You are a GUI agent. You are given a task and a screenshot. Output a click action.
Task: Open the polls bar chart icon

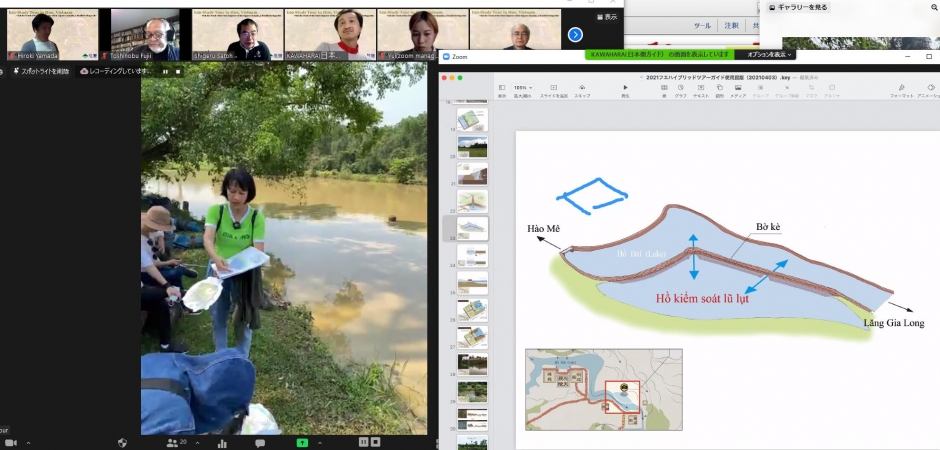[x=222, y=443]
